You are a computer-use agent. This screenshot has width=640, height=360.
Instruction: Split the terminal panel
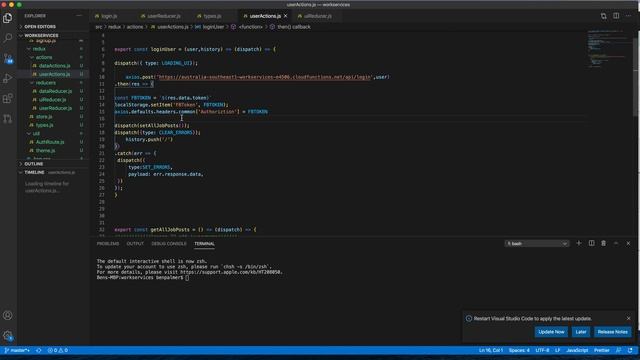(591, 243)
